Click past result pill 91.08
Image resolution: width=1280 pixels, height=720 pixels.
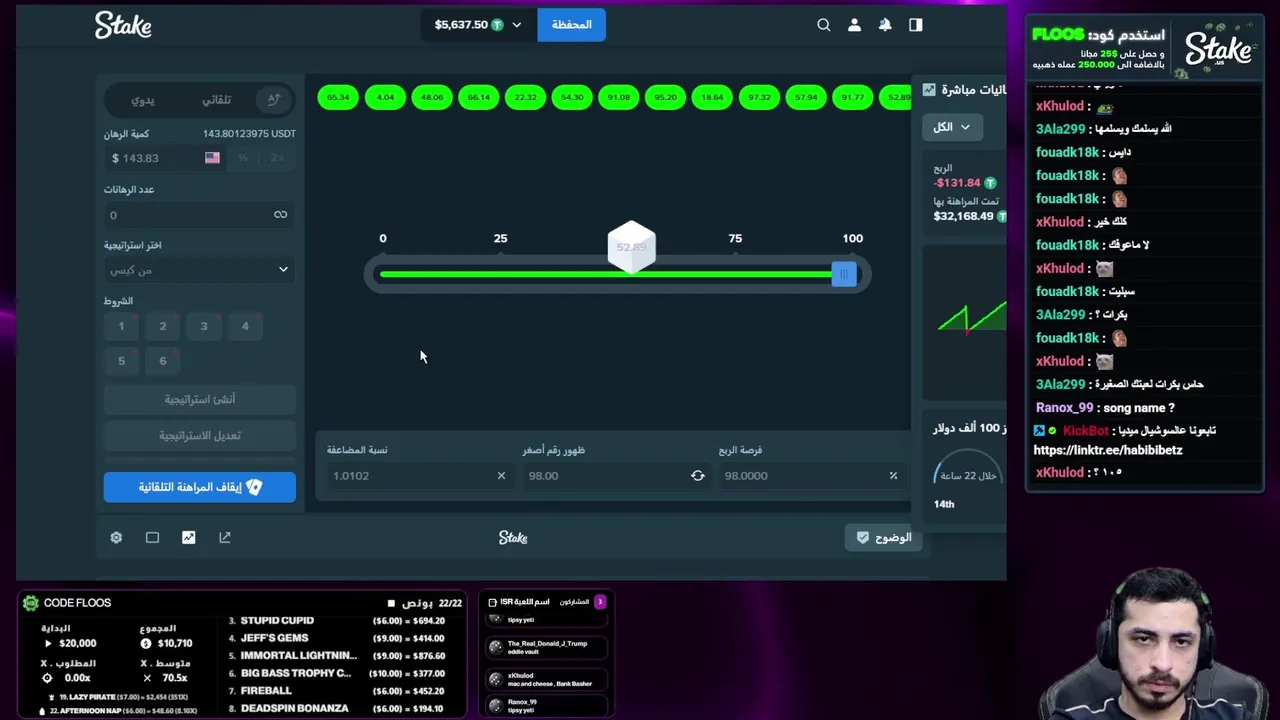[x=619, y=97]
